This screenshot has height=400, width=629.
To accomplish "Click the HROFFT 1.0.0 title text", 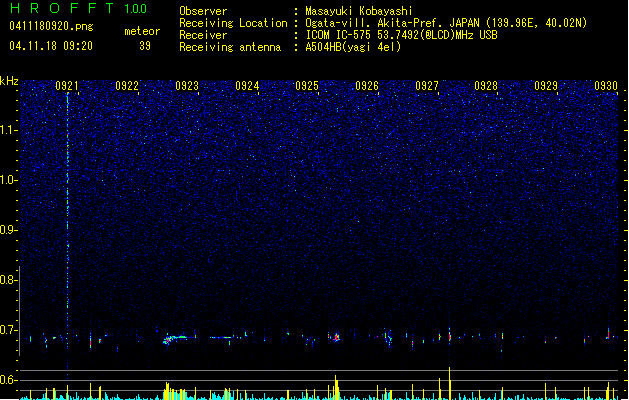I will [79, 8].
